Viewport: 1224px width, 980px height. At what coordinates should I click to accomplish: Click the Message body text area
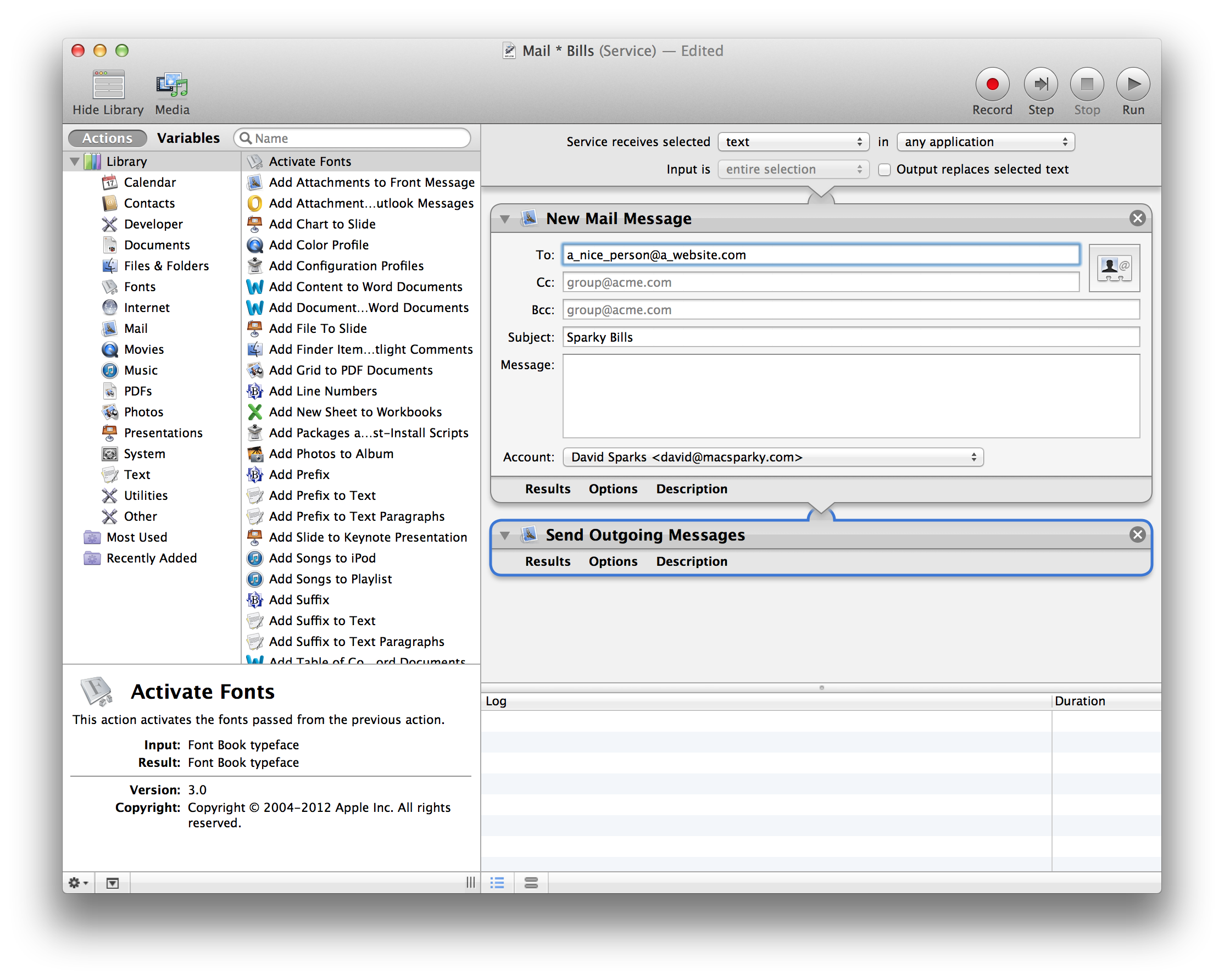[x=850, y=396]
